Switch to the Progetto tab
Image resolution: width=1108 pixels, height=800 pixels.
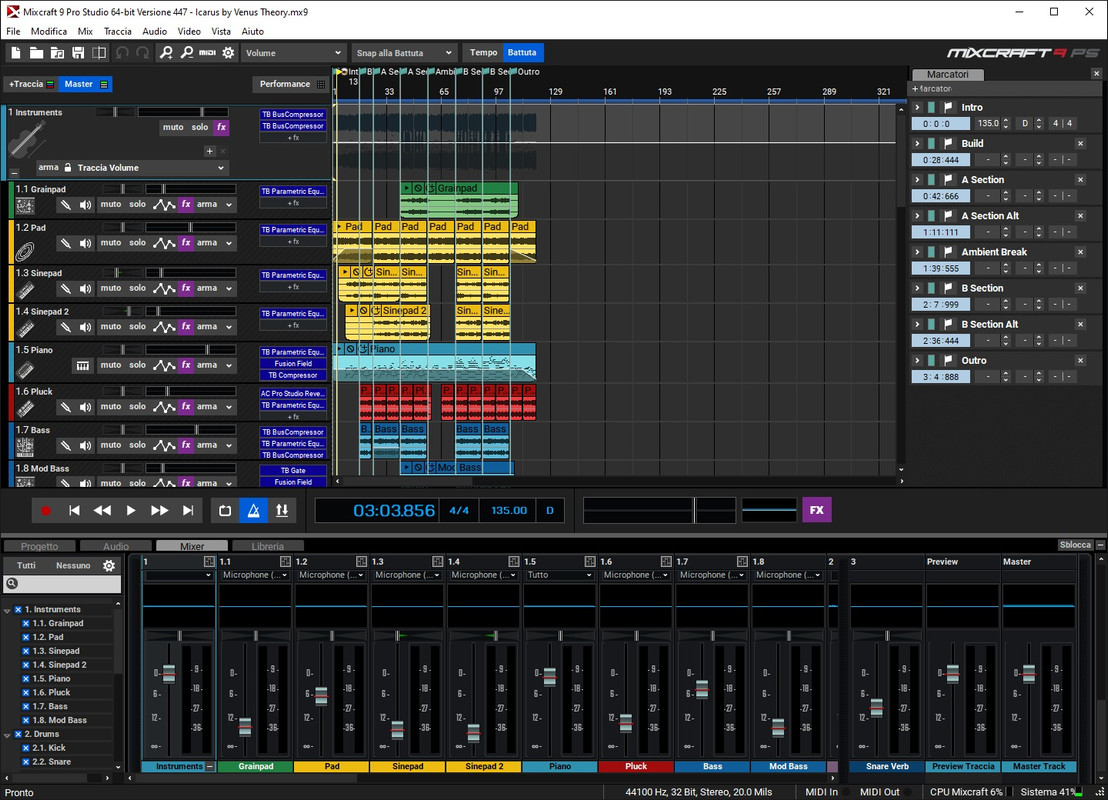point(40,546)
